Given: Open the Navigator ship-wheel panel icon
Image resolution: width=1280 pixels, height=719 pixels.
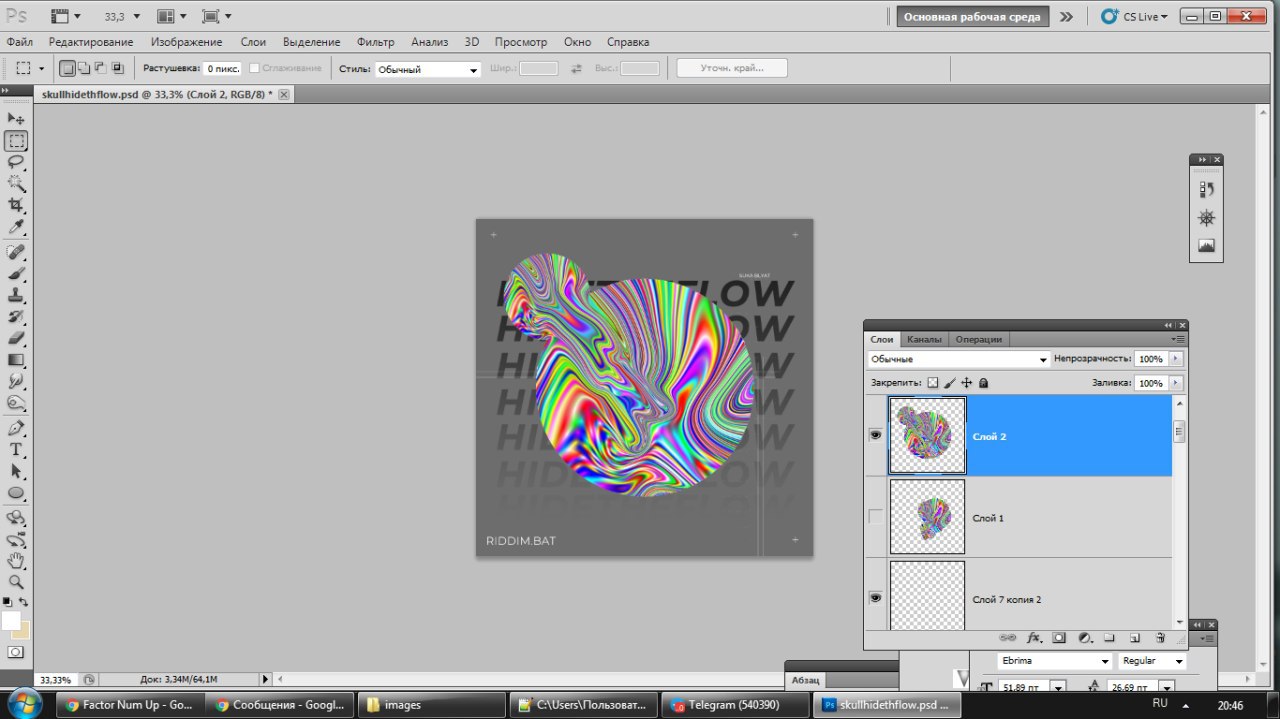Looking at the screenshot, I should click(x=1206, y=218).
